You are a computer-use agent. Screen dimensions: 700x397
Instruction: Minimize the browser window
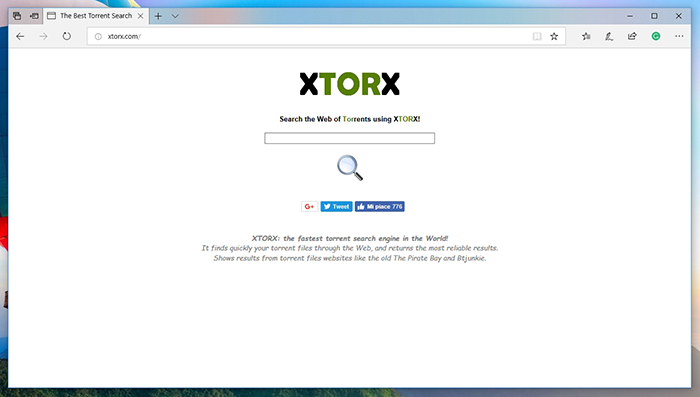[x=630, y=16]
